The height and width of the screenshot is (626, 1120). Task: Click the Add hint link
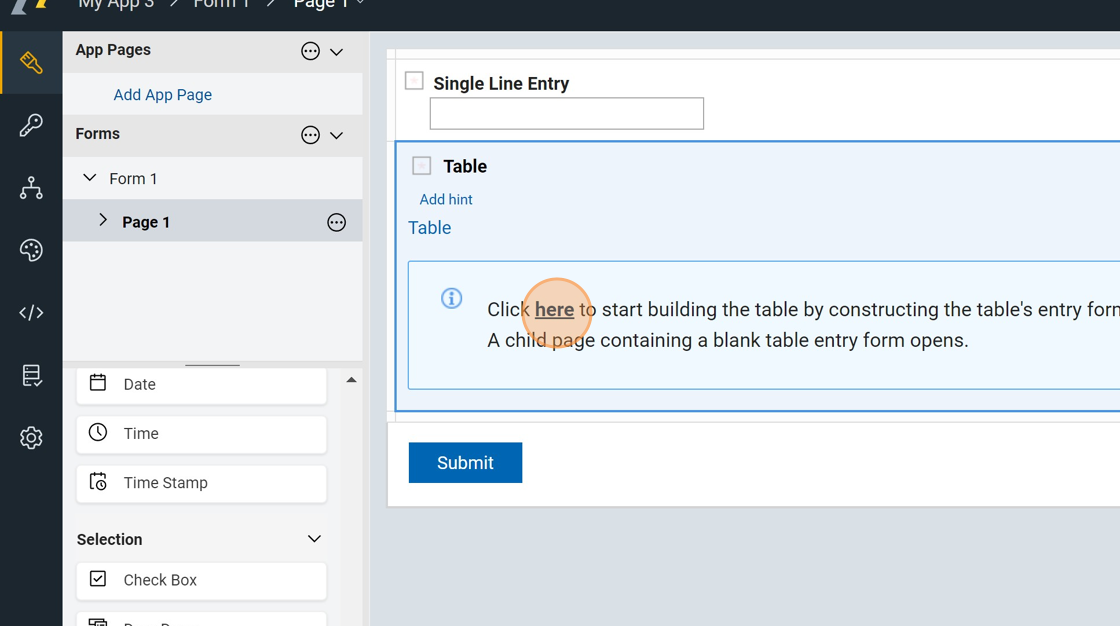(446, 200)
